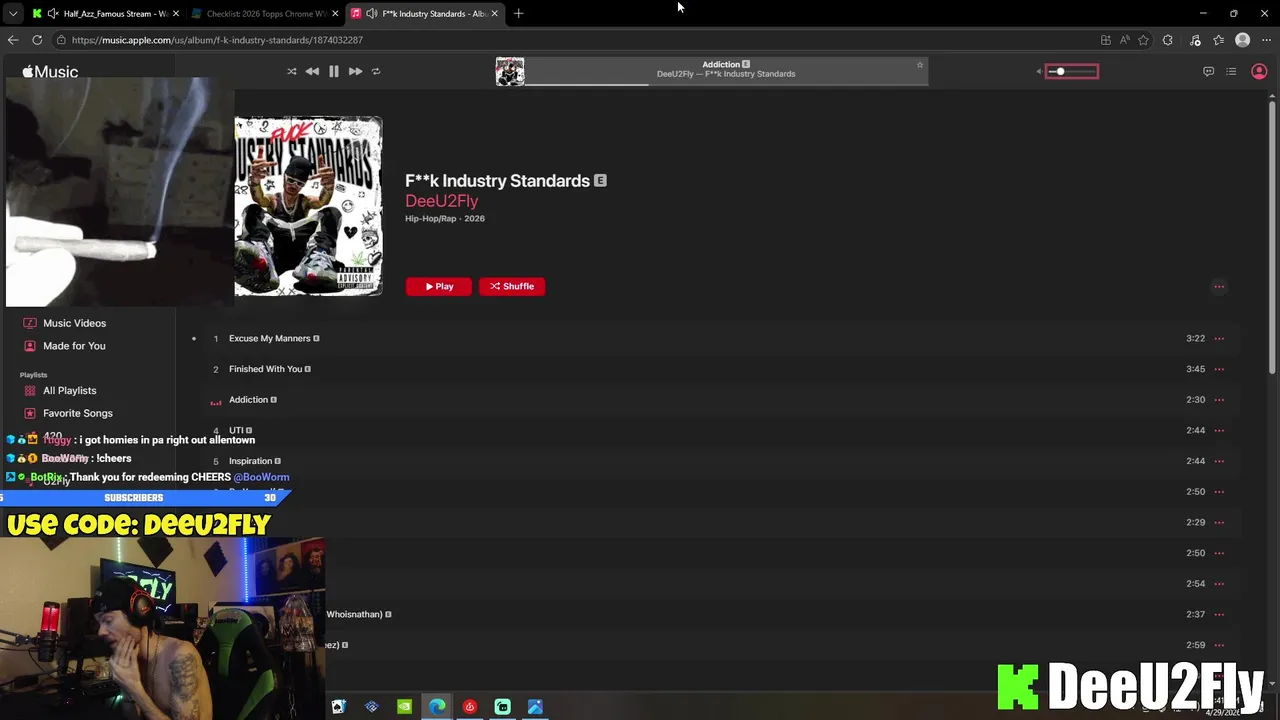Close the Checklist 2026 Topps Chrome tab
Viewport: 1280px width, 720px height.
point(335,13)
